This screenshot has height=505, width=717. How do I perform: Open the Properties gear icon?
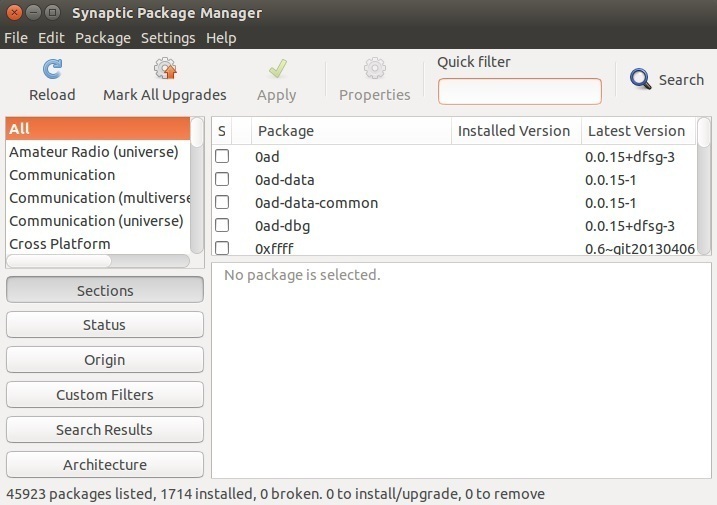pos(375,69)
